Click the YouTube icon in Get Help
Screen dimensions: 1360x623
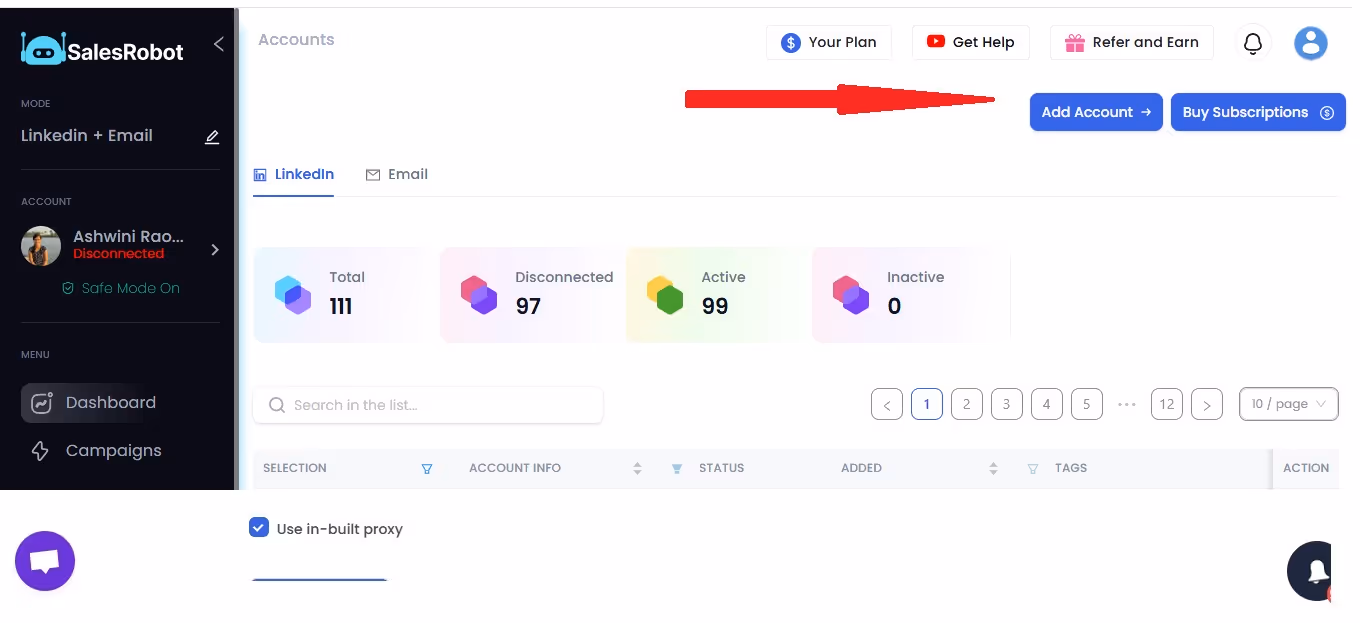pos(935,42)
